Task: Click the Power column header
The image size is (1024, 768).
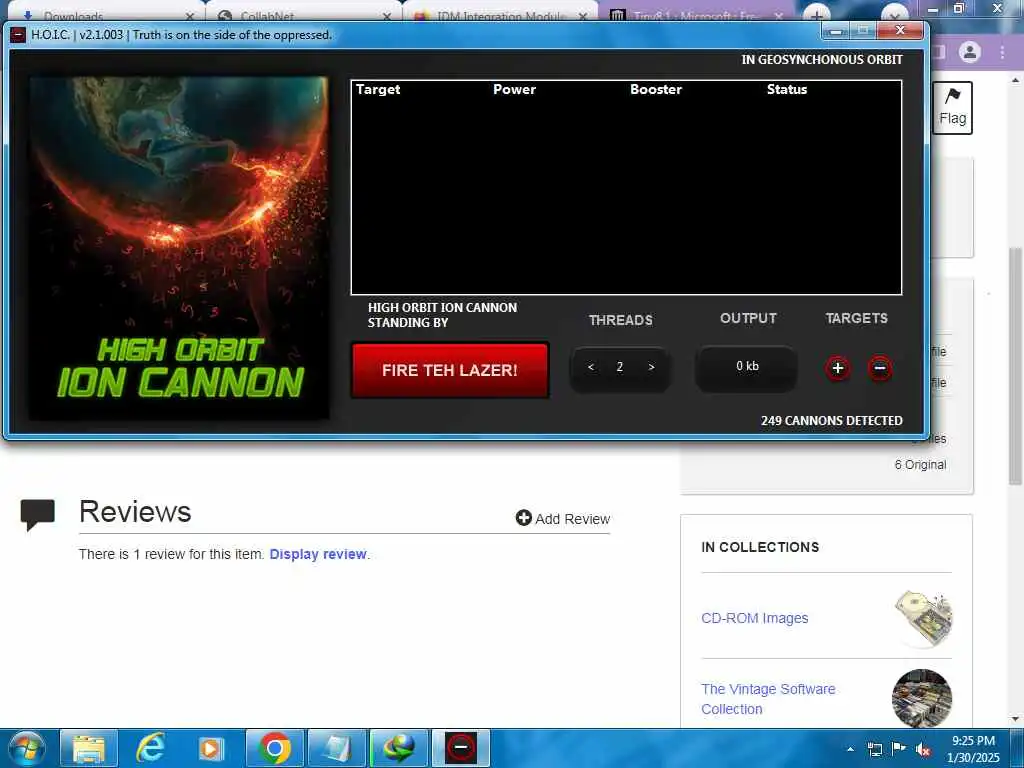Action: (514, 89)
